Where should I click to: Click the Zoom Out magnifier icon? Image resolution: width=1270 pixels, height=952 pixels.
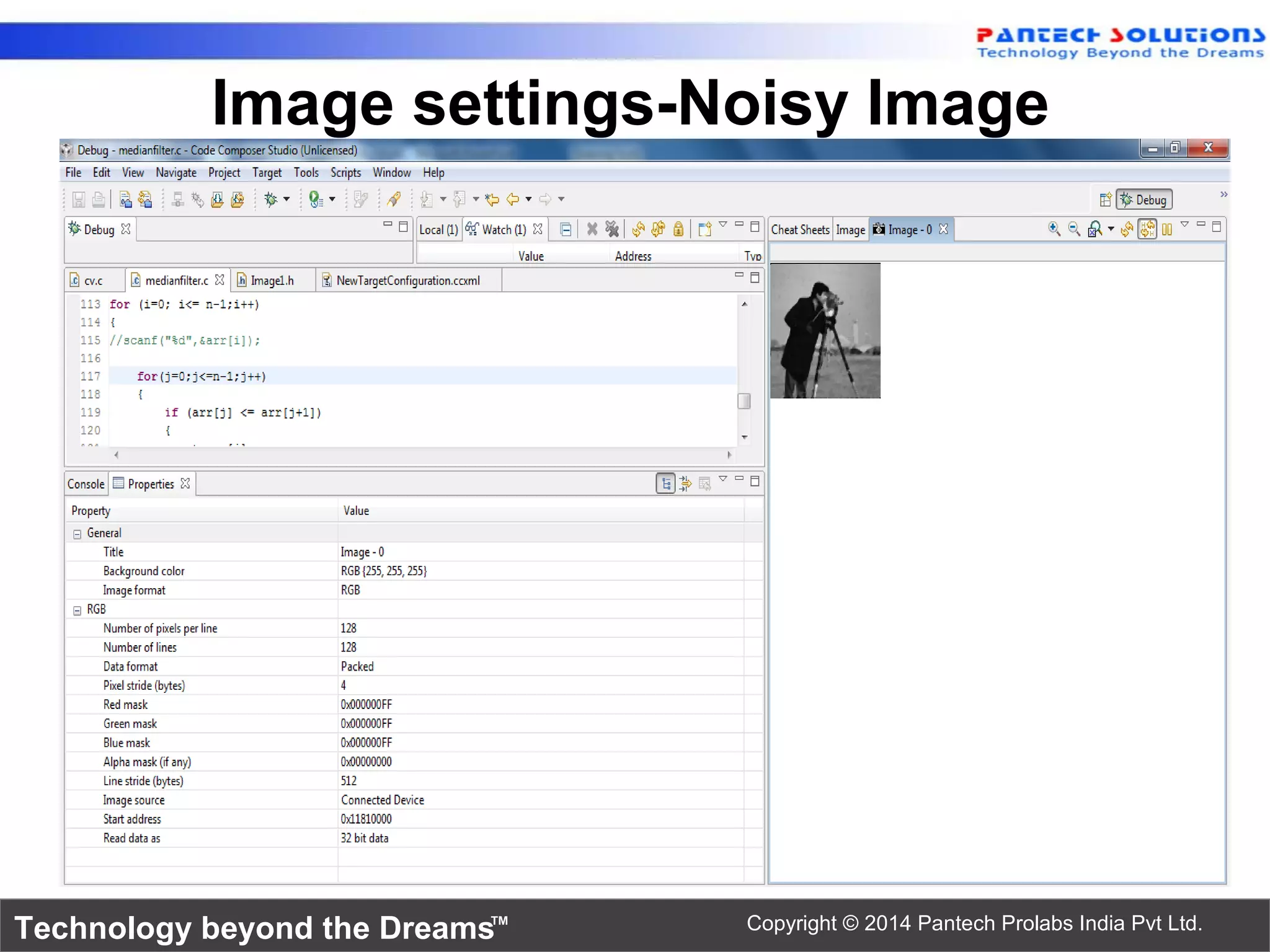1074,229
